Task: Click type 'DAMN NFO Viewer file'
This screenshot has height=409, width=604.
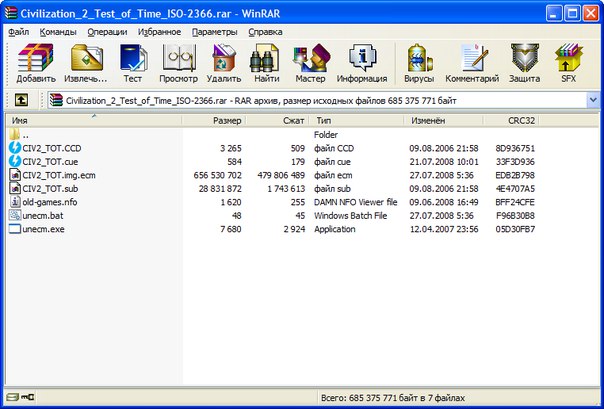Action: (x=356, y=202)
